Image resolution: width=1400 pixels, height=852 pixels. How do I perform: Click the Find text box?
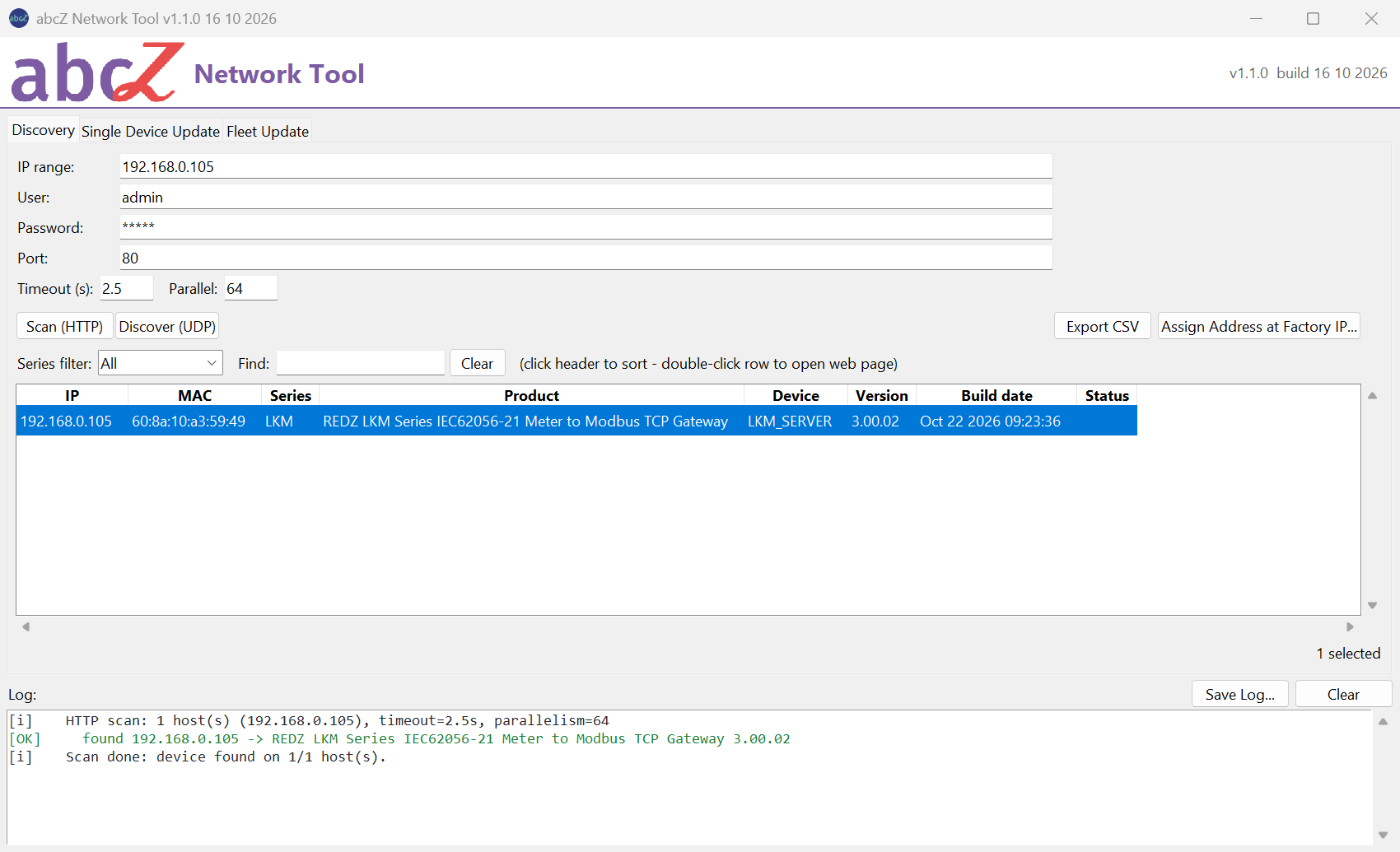(361, 363)
